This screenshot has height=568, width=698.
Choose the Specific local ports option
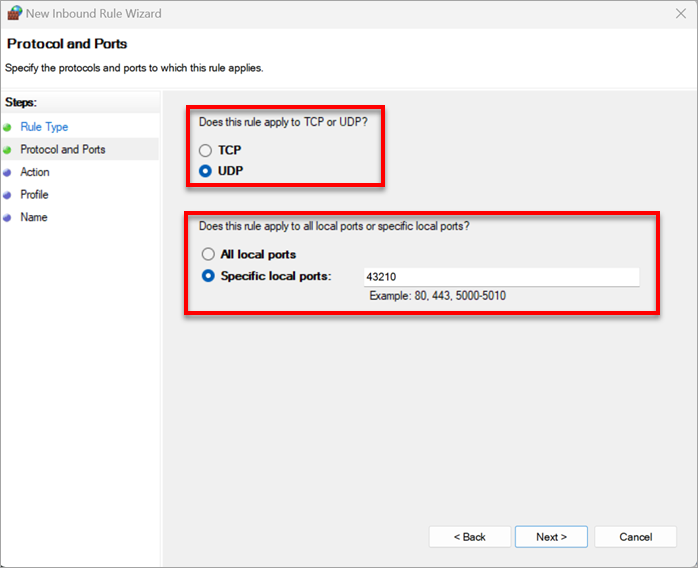[x=208, y=276]
